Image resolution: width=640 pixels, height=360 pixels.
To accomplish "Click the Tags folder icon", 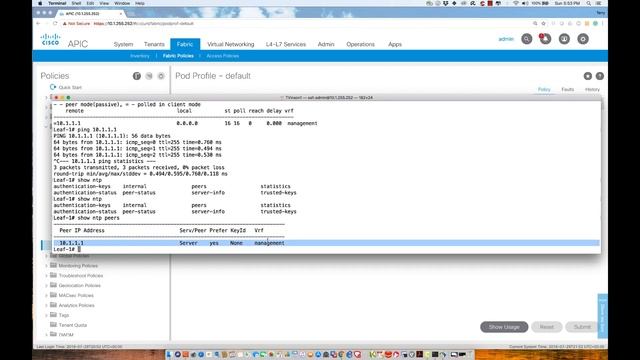I will tap(53, 315).
